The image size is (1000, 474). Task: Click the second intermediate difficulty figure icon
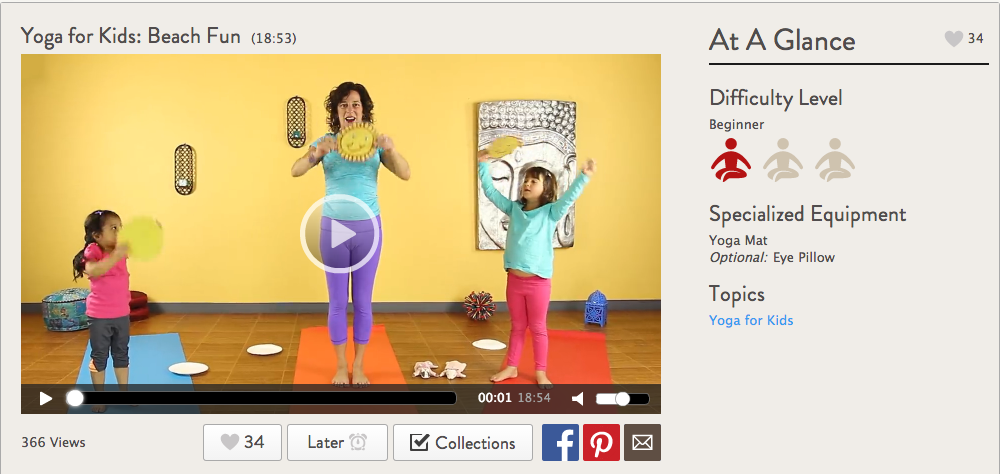pyautogui.click(x=783, y=159)
